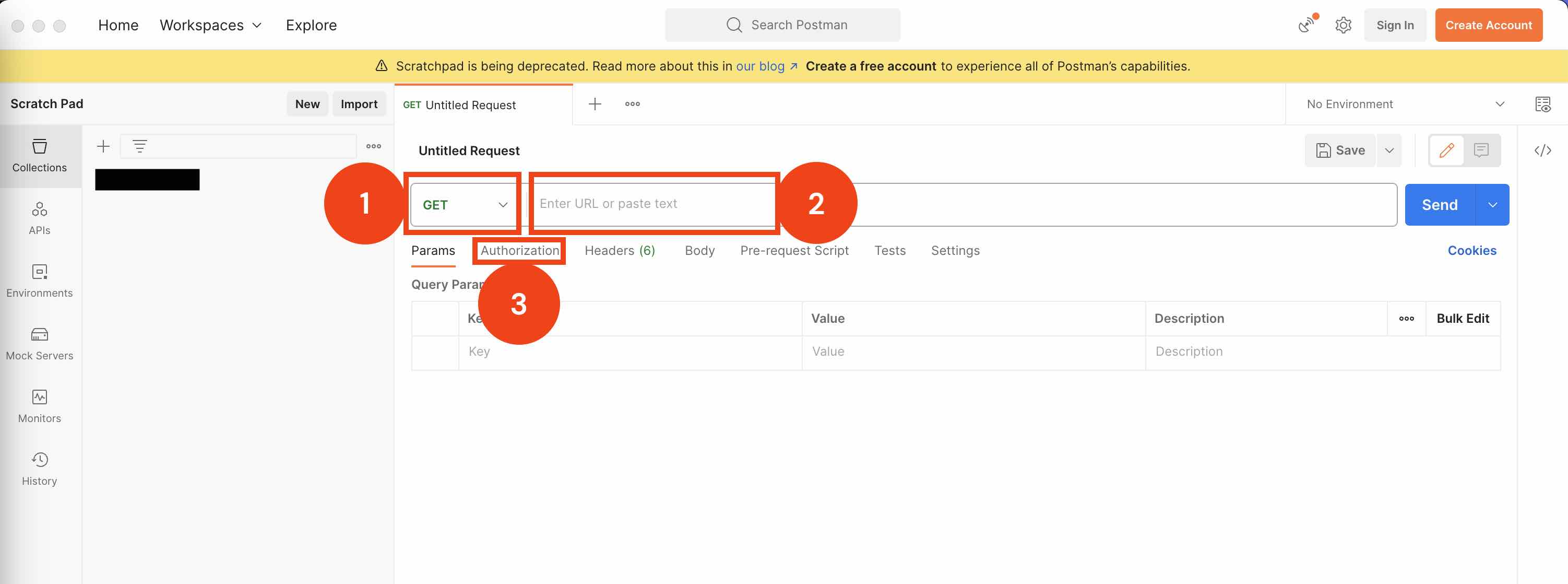Open the Environments sidebar section

click(40, 282)
